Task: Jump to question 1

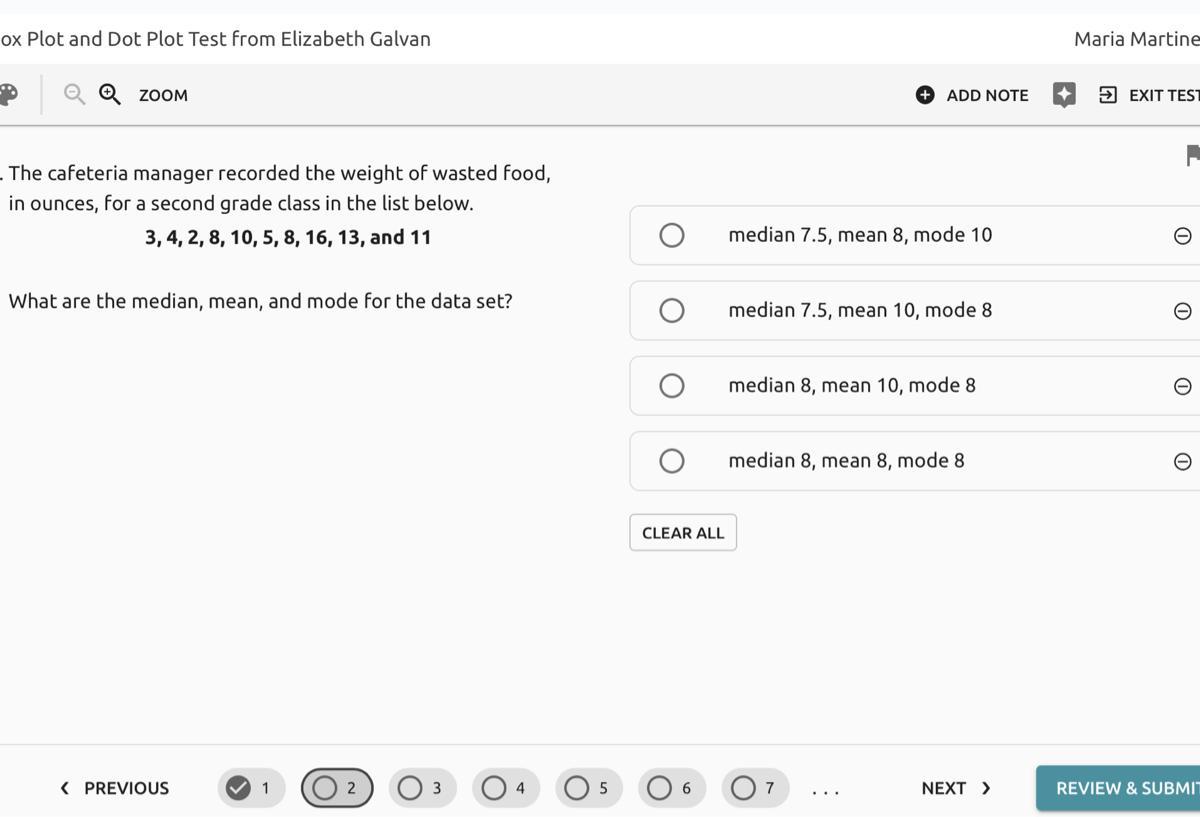Action: pos(251,788)
